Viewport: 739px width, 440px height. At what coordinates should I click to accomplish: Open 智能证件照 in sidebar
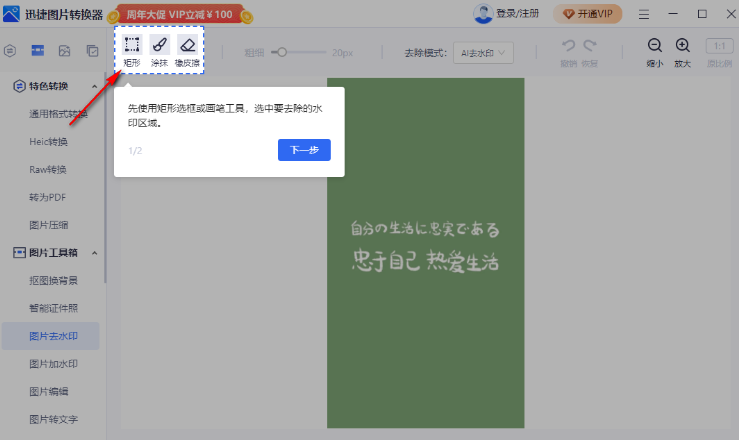(53, 309)
